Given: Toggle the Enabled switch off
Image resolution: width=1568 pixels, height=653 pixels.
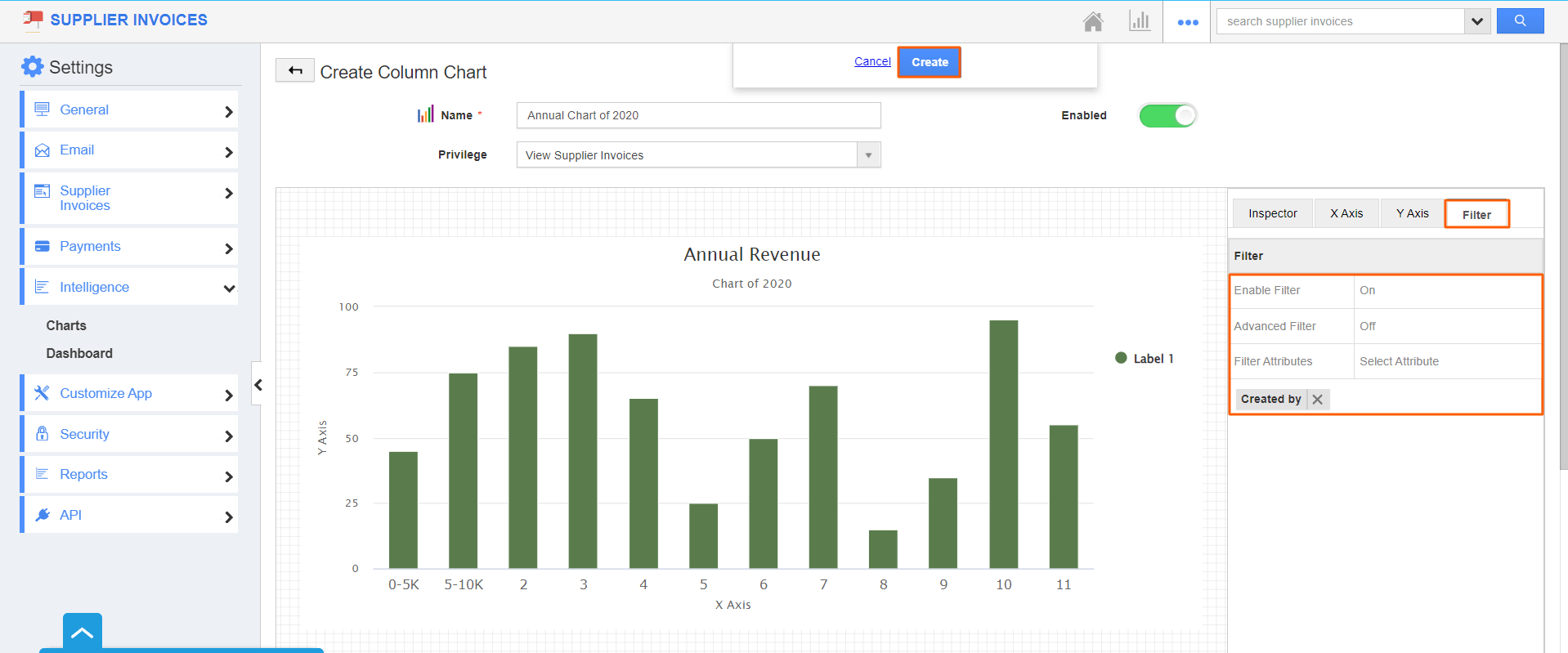Looking at the screenshot, I should pos(1167,115).
